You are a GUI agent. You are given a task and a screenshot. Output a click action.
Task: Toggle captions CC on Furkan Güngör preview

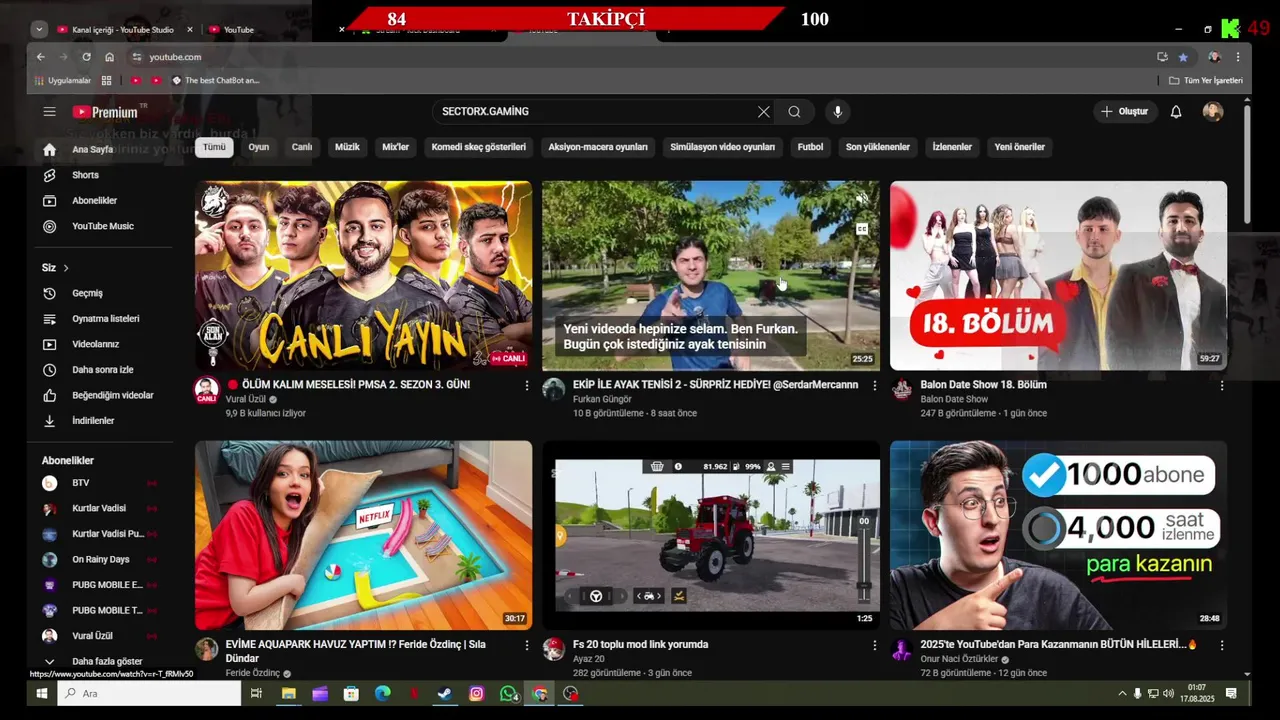(x=862, y=229)
